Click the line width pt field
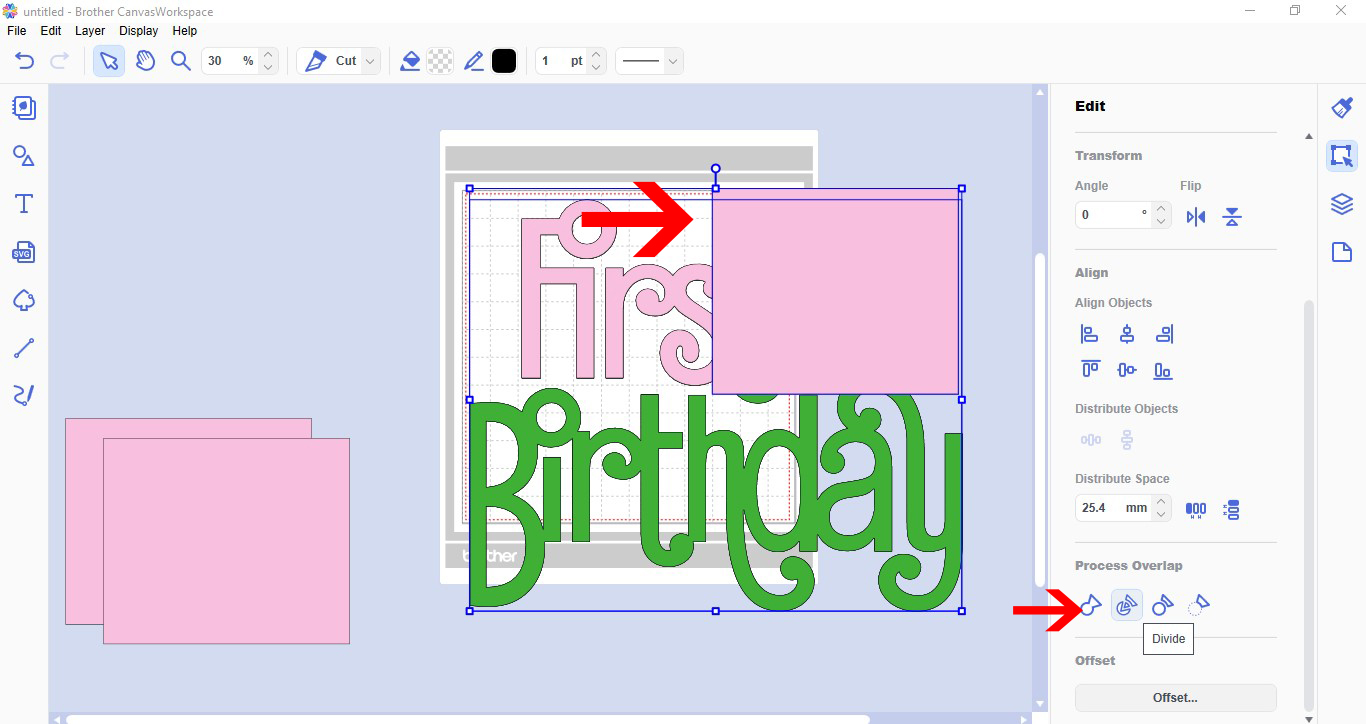 click(561, 61)
